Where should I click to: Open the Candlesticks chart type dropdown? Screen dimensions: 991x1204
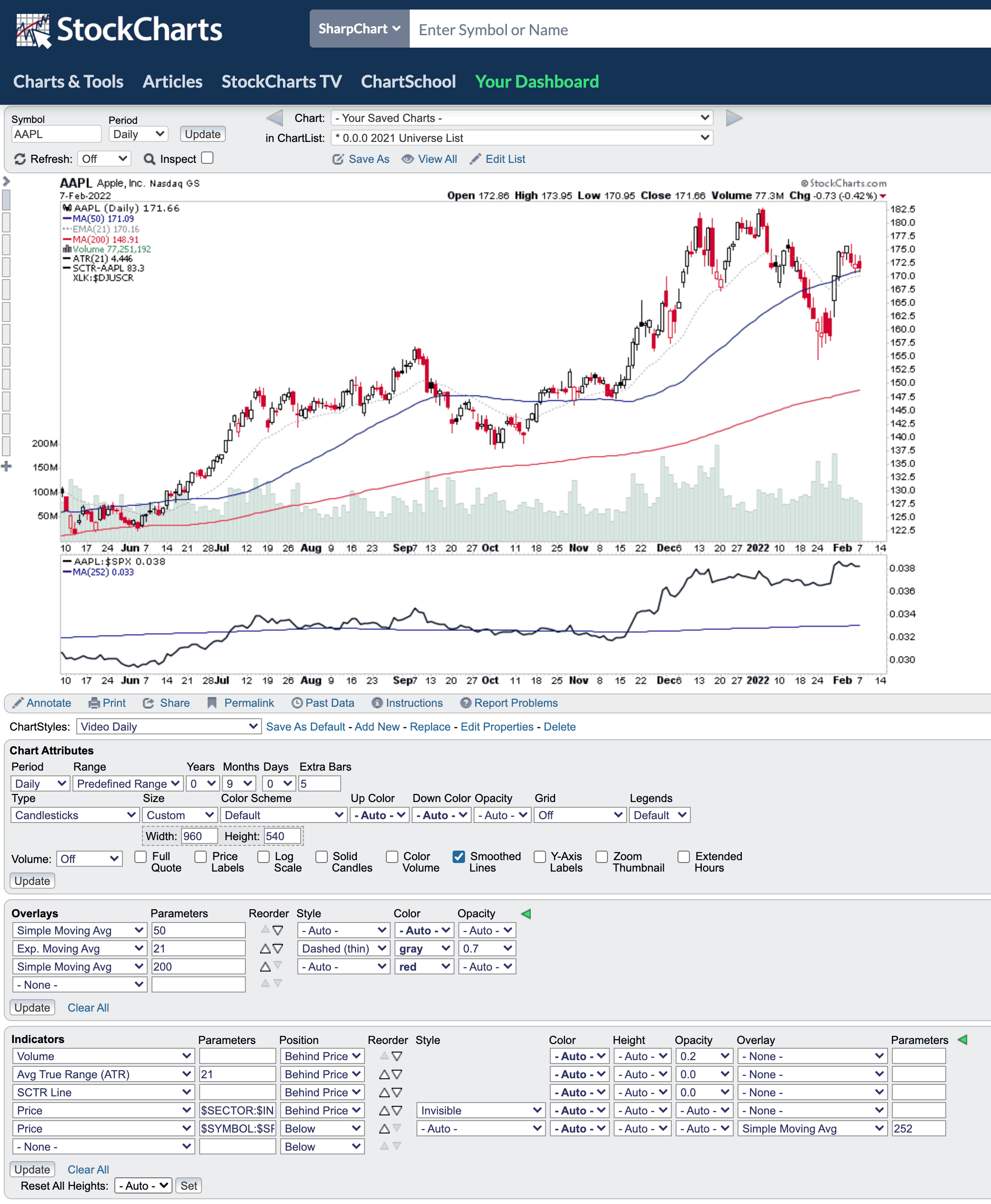point(74,815)
